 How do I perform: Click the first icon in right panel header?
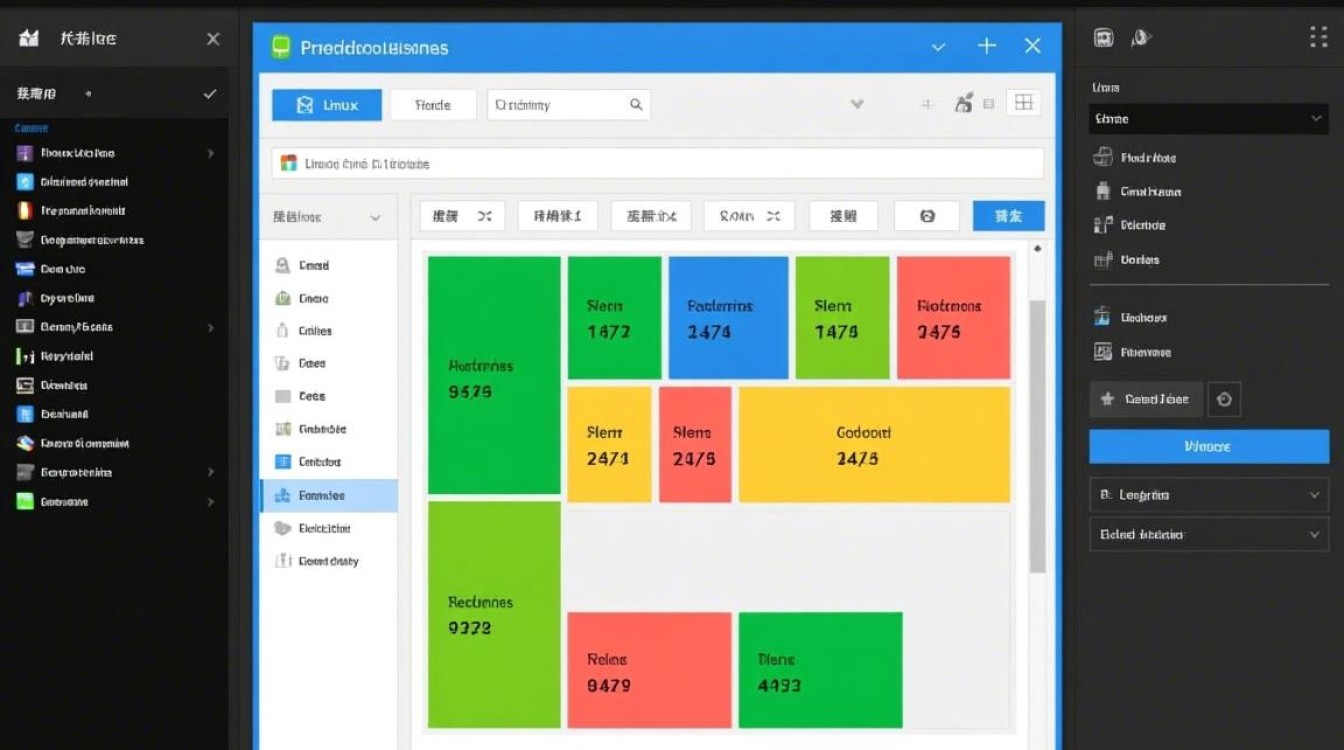coord(1104,38)
